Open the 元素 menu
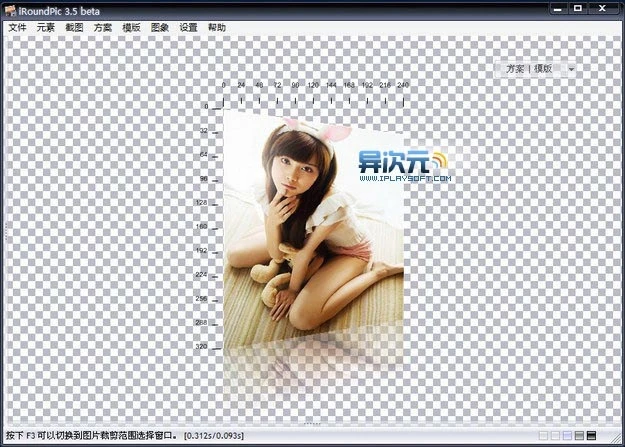The width and height of the screenshot is (625, 447). tap(45, 28)
